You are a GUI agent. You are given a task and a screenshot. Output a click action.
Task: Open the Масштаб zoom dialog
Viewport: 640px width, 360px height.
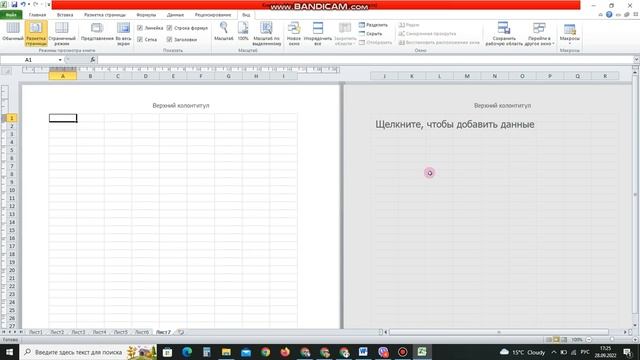[224, 31]
